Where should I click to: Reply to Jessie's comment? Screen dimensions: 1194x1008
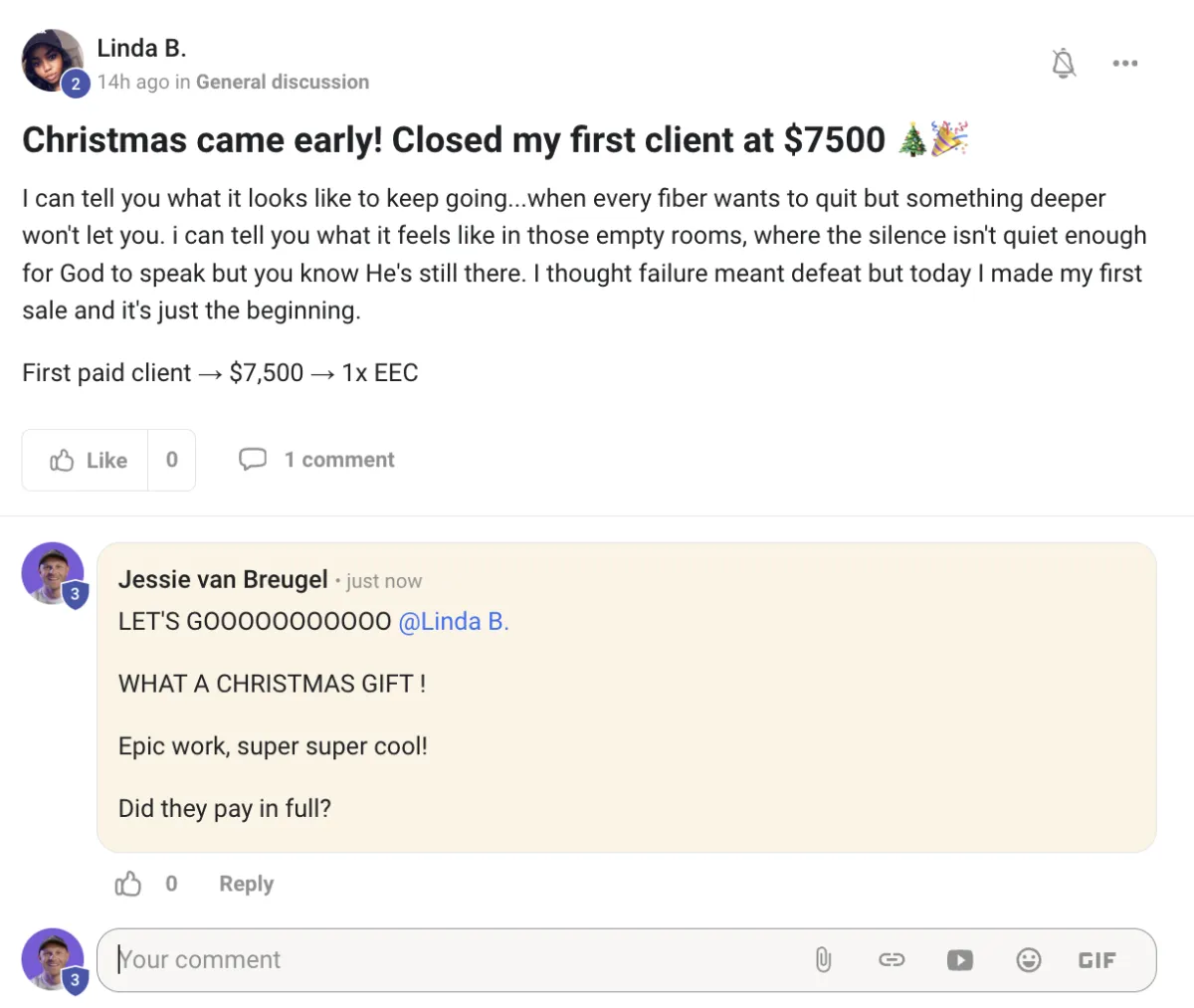click(247, 884)
